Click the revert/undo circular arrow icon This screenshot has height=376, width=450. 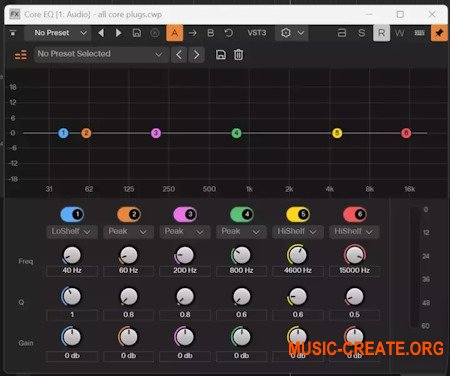(x=229, y=33)
